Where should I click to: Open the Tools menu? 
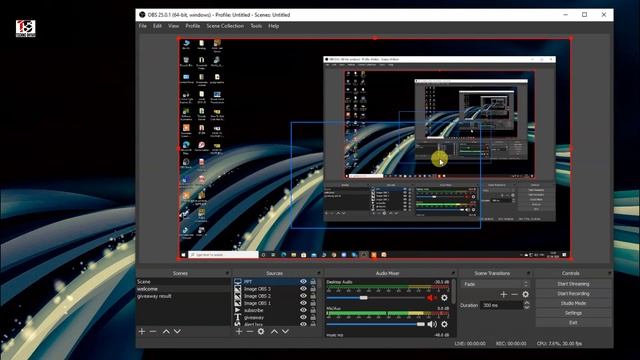[x=256, y=26]
